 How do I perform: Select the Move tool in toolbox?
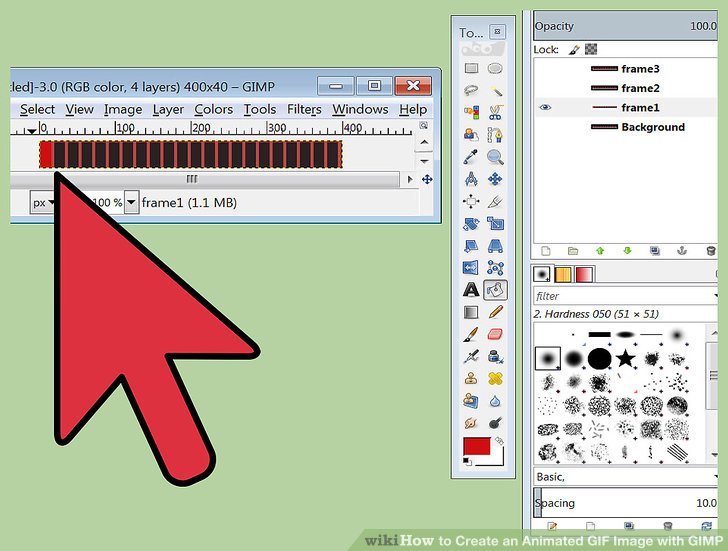495,179
